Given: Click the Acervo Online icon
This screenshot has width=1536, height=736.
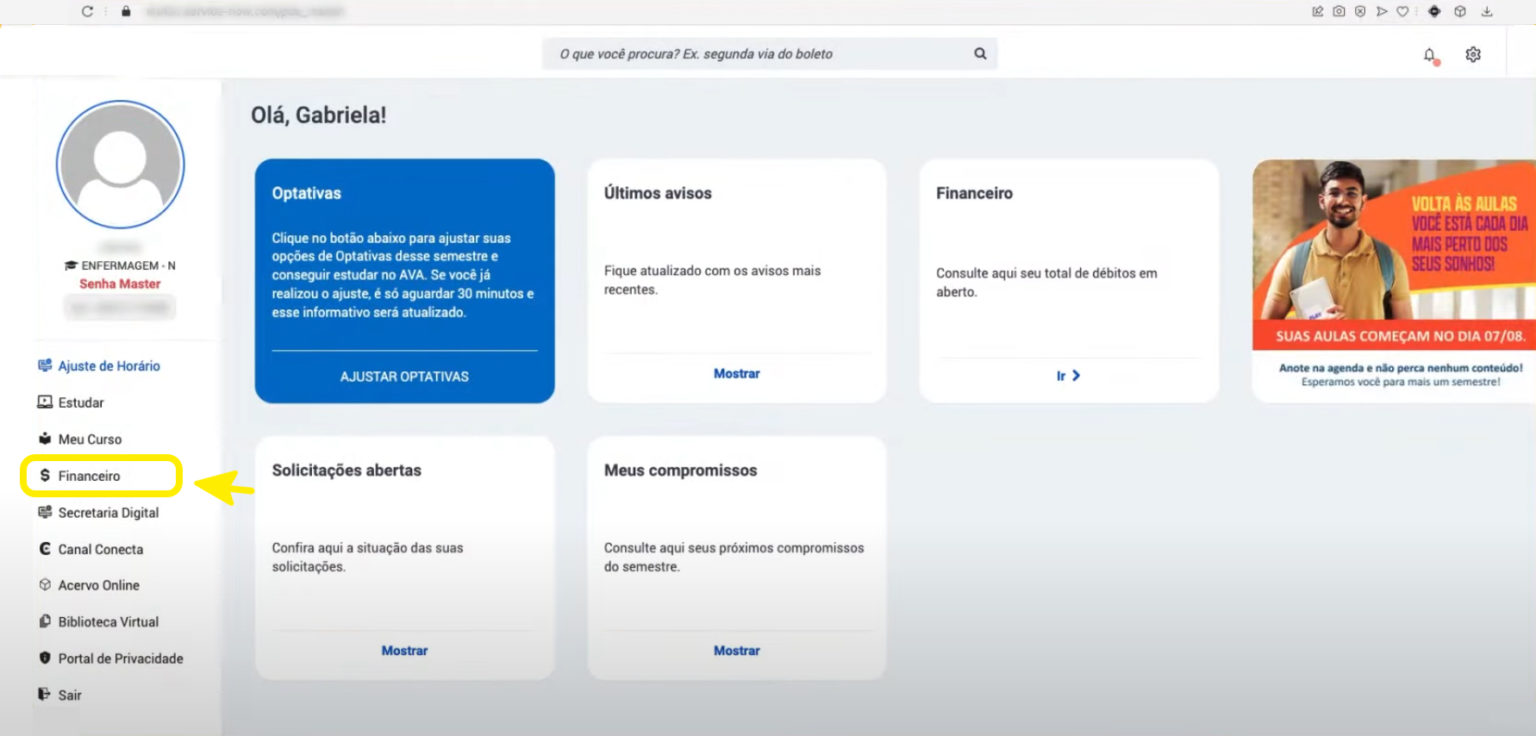Looking at the screenshot, I should [44, 585].
